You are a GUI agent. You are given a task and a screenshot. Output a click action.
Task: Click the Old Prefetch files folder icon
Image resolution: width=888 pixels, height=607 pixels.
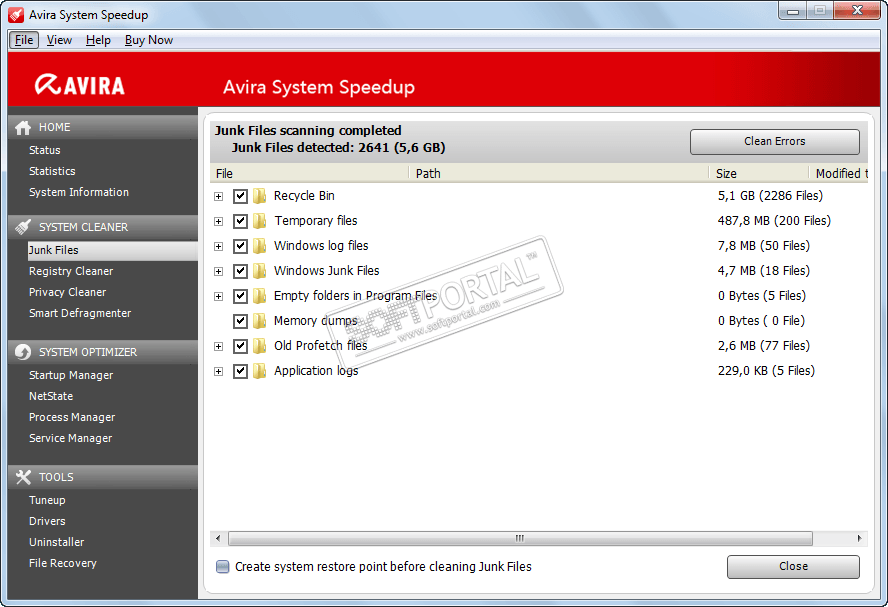click(259, 346)
